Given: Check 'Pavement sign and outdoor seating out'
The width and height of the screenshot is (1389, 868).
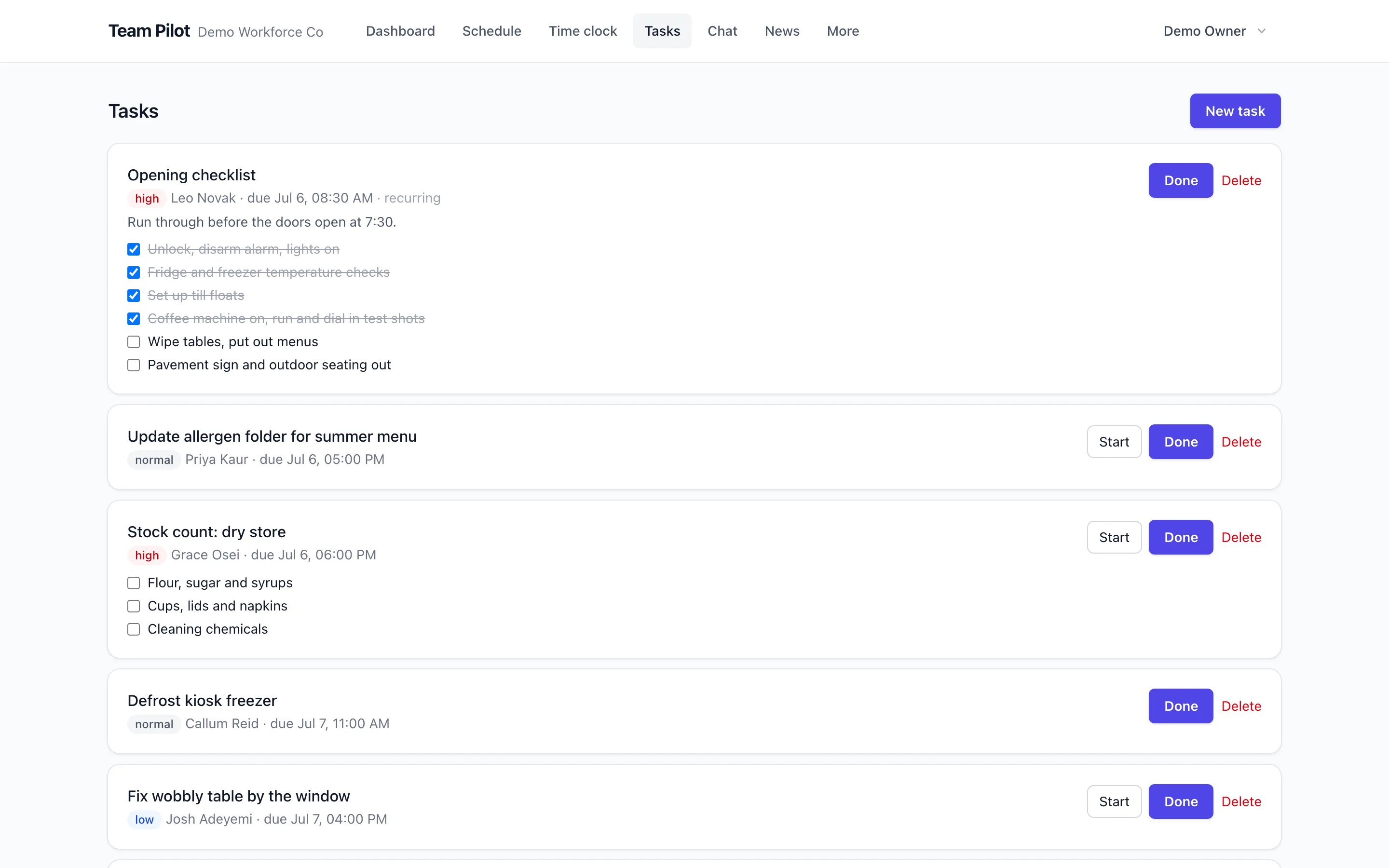Looking at the screenshot, I should [x=134, y=365].
